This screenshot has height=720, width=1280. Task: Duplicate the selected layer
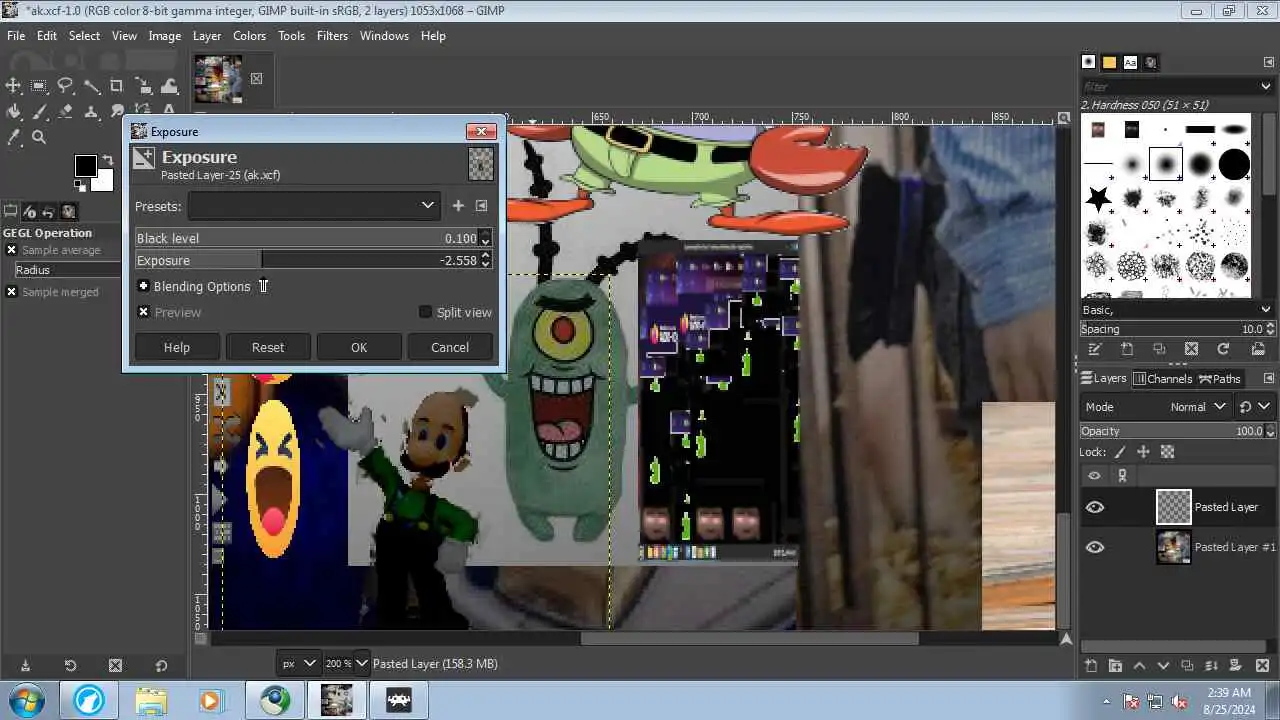pyautogui.click(x=1187, y=666)
